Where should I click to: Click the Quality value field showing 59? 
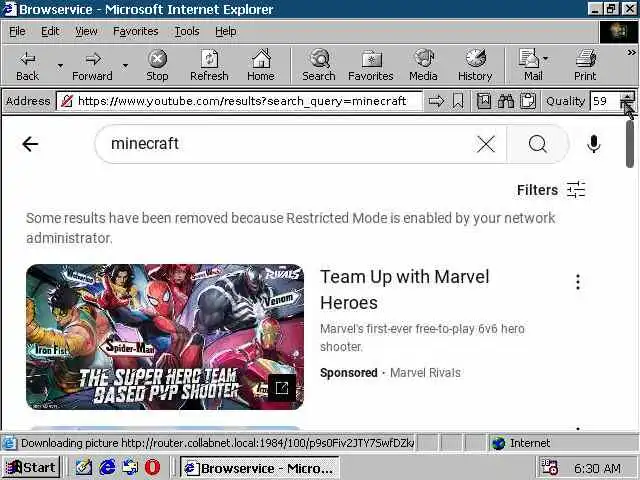604,101
